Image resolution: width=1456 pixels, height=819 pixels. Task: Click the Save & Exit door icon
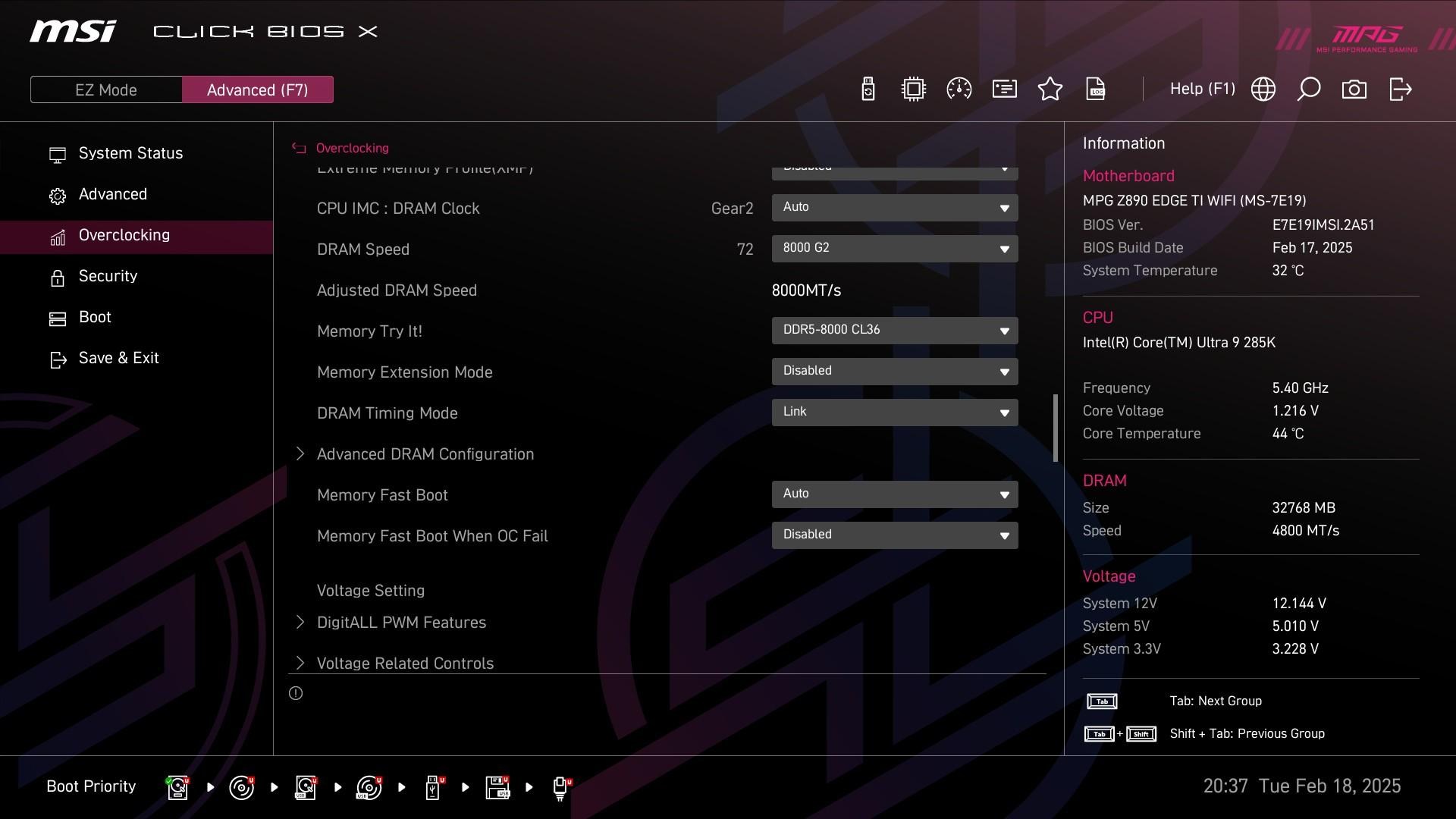pos(58,359)
